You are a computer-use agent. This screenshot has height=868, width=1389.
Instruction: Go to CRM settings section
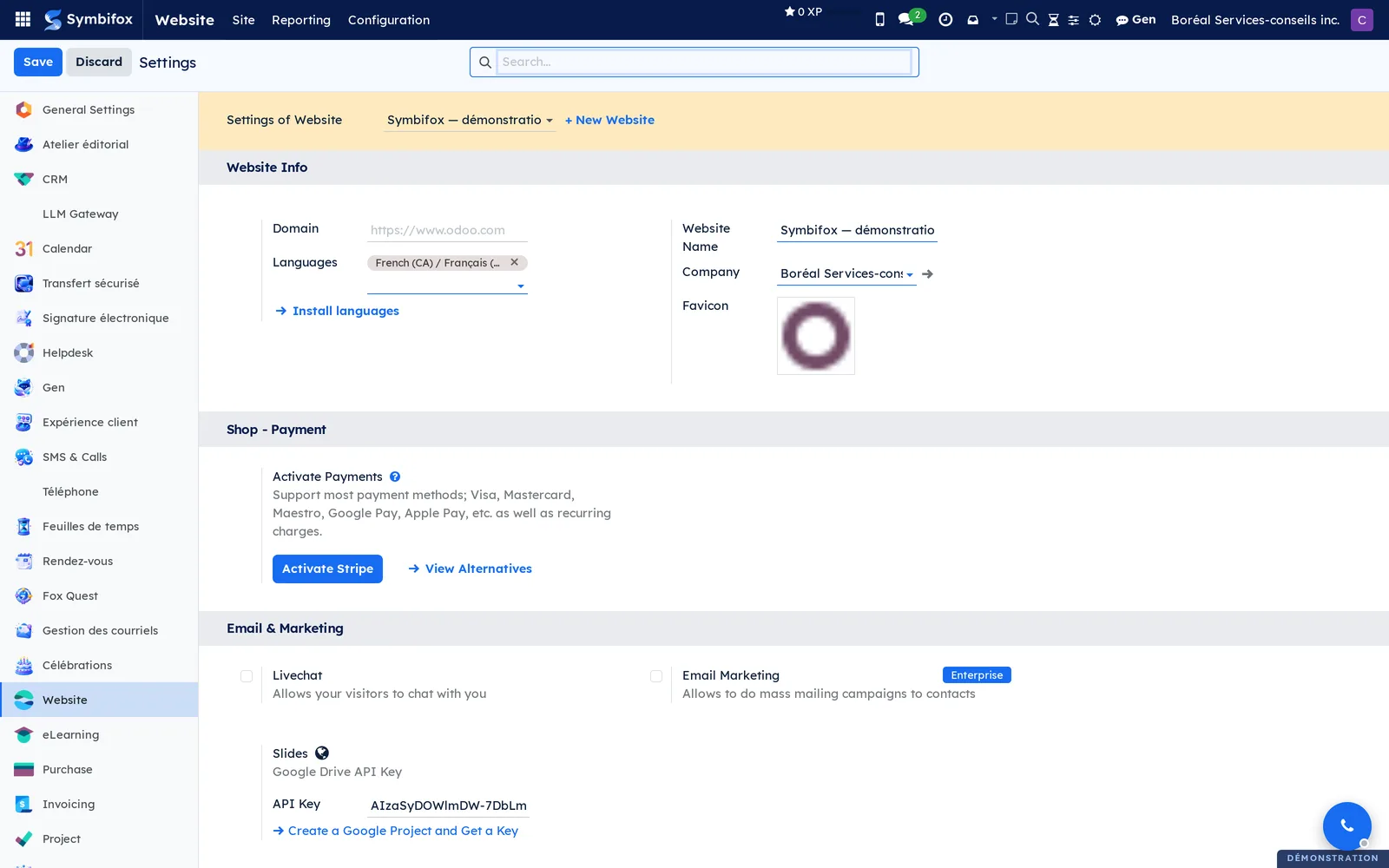coord(99,179)
